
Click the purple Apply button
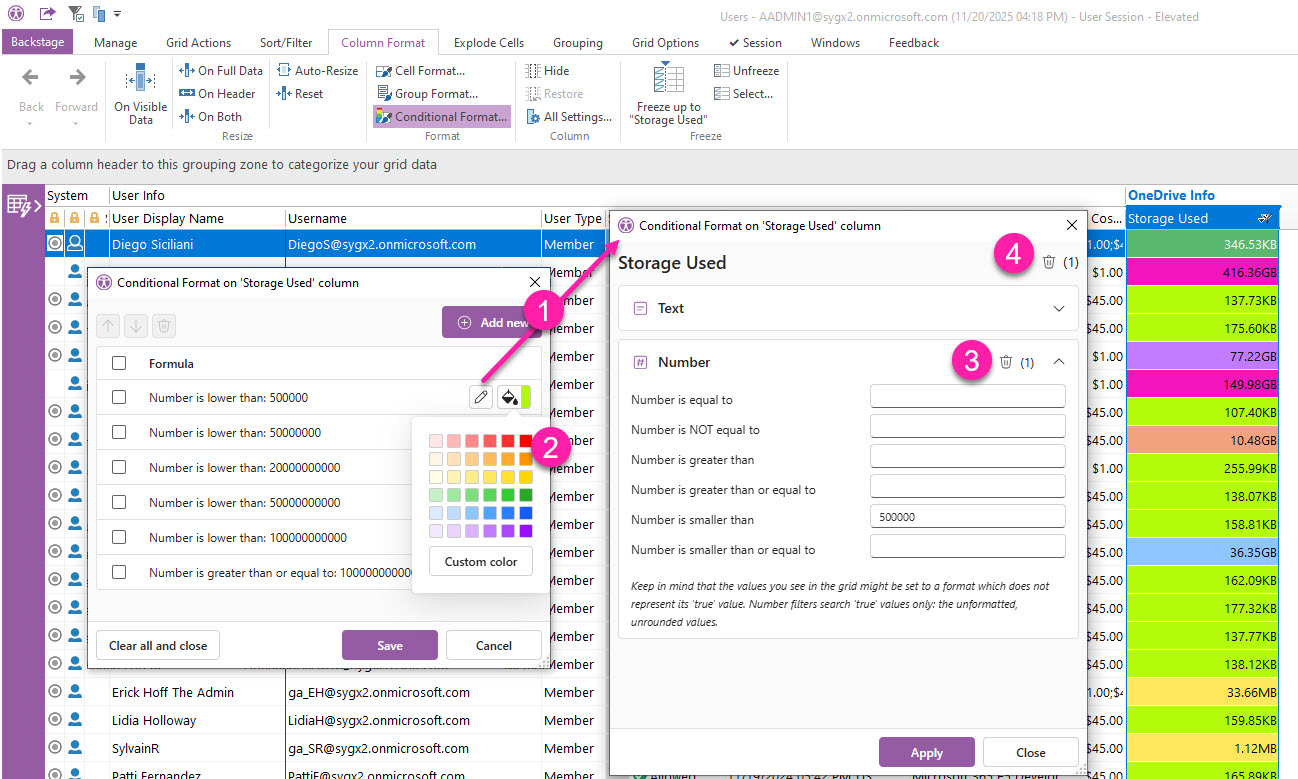[926, 753]
